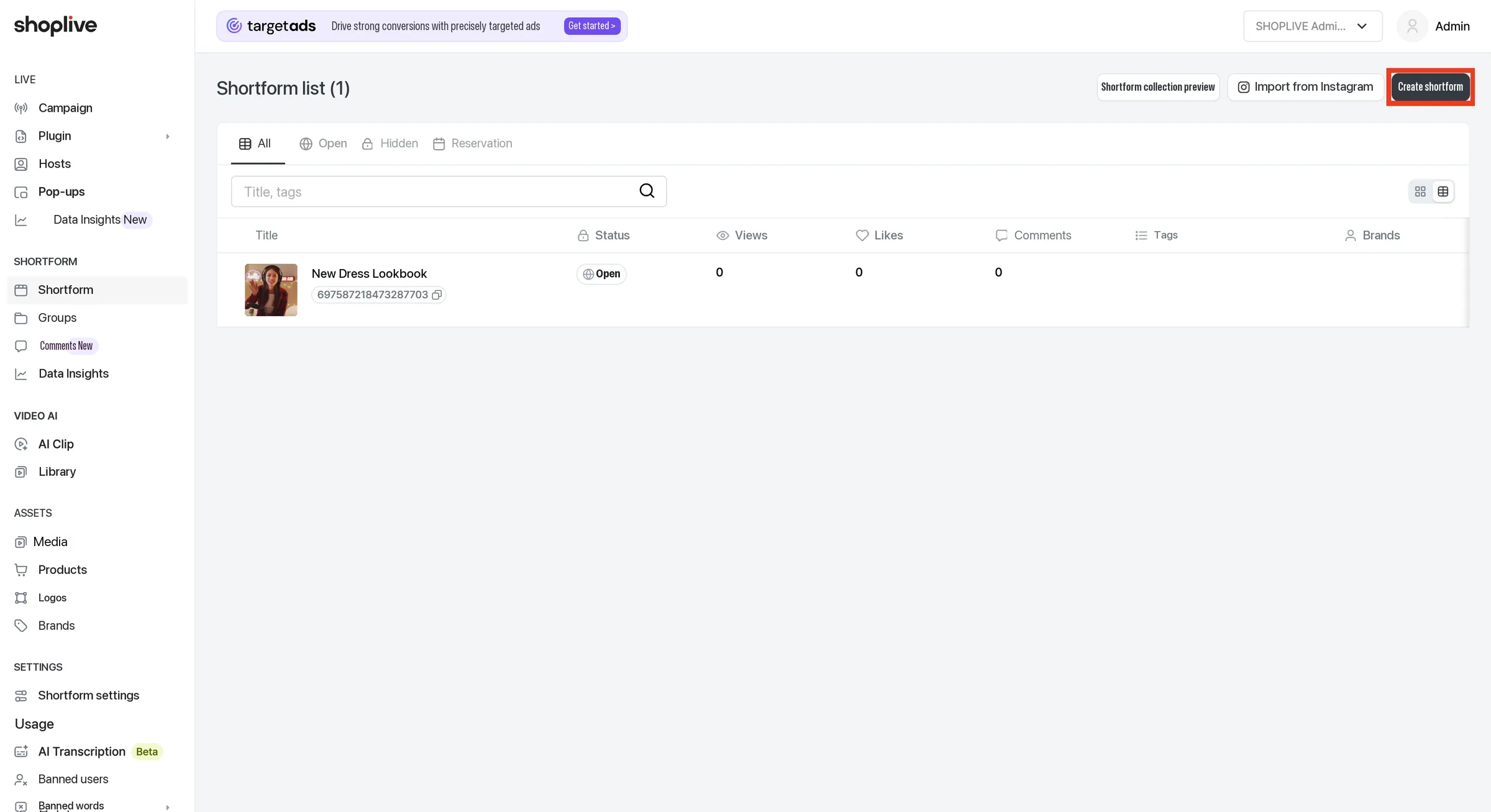Switch to grid view icon
Screen dimensions: 1491x812
tap(1420, 191)
